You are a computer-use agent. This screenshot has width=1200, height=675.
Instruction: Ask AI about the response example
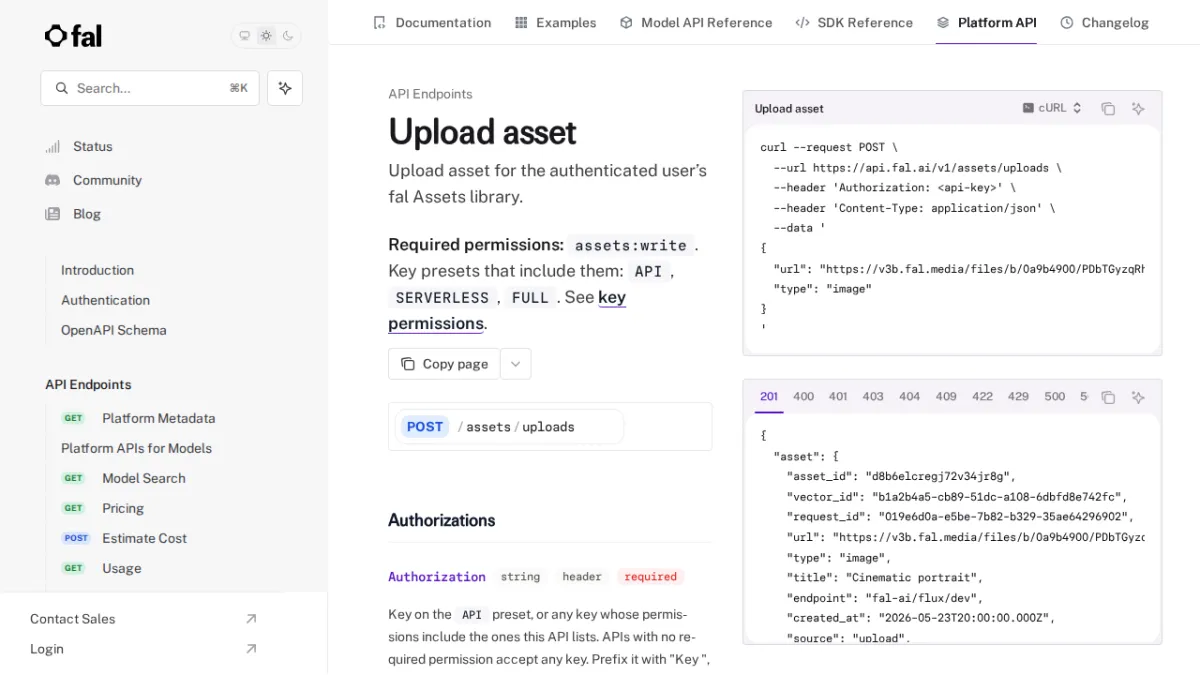click(x=1138, y=397)
